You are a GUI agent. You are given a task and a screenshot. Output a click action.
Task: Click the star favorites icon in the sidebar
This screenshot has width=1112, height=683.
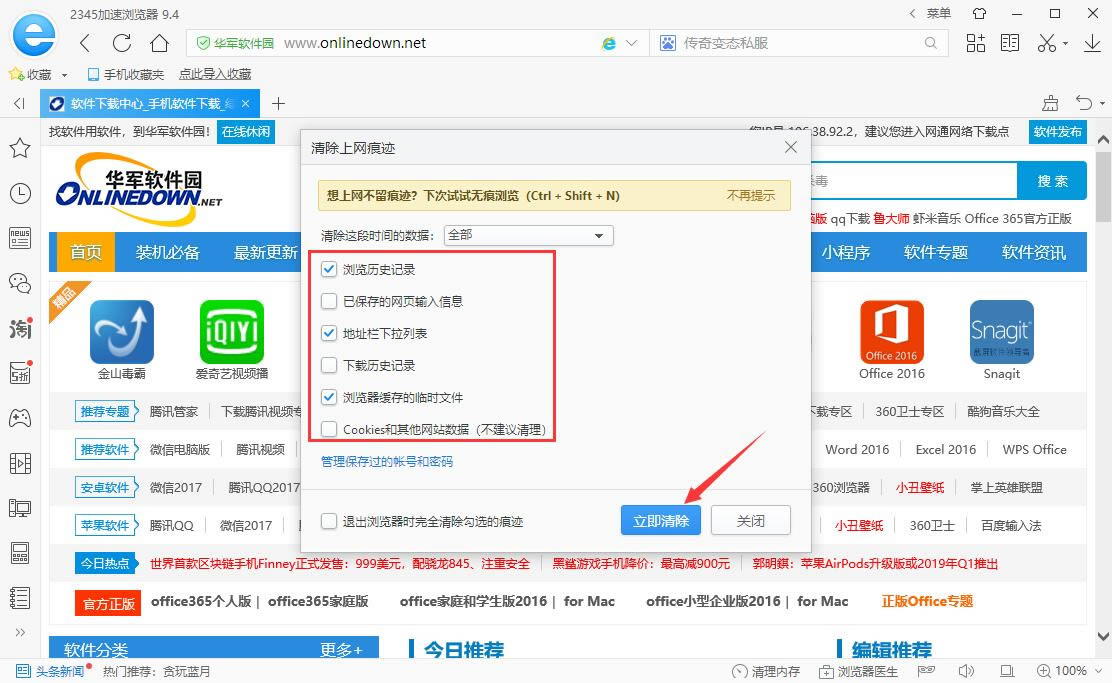click(x=20, y=148)
